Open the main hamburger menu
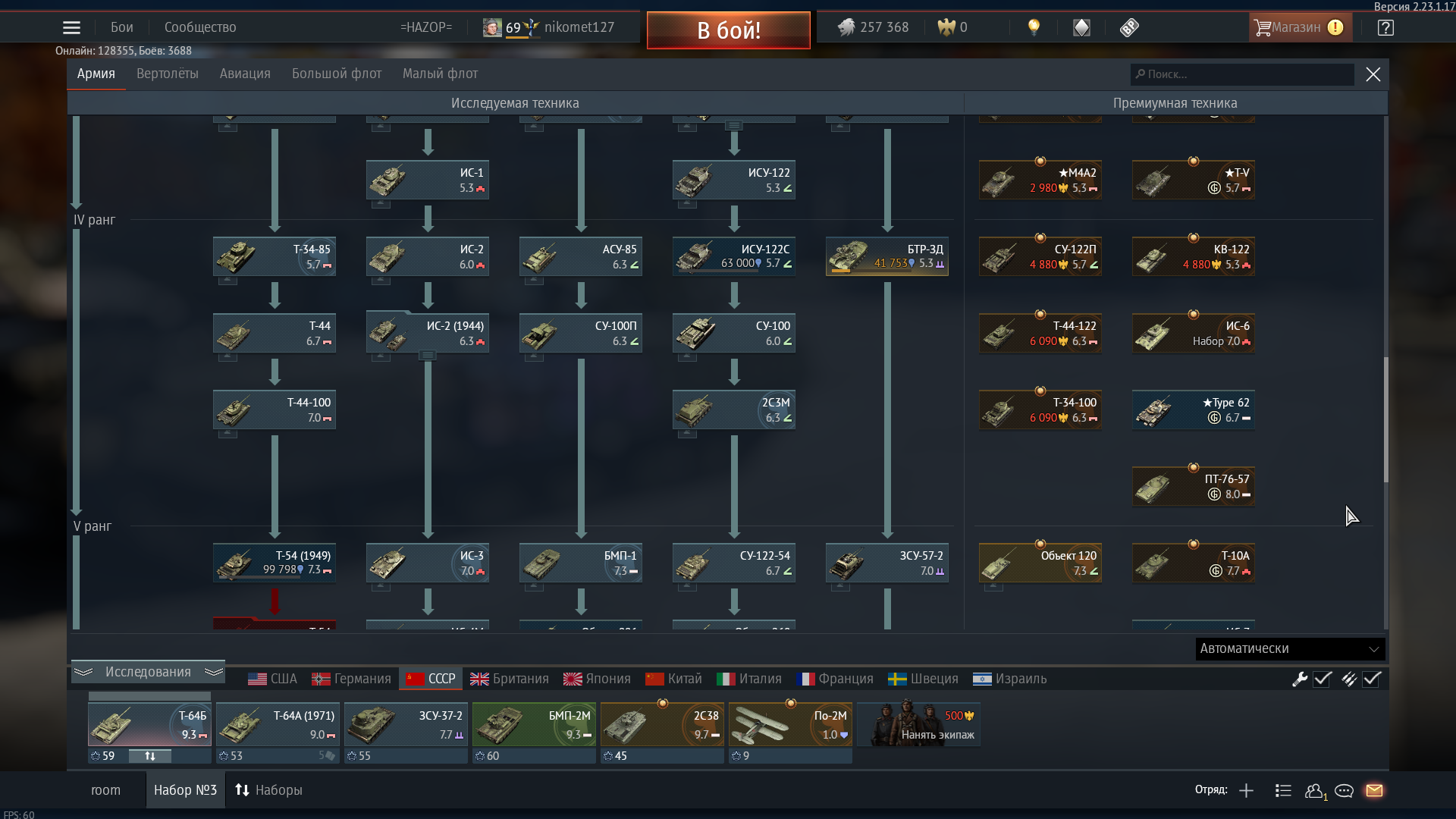1456x819 pixels. 71,27
